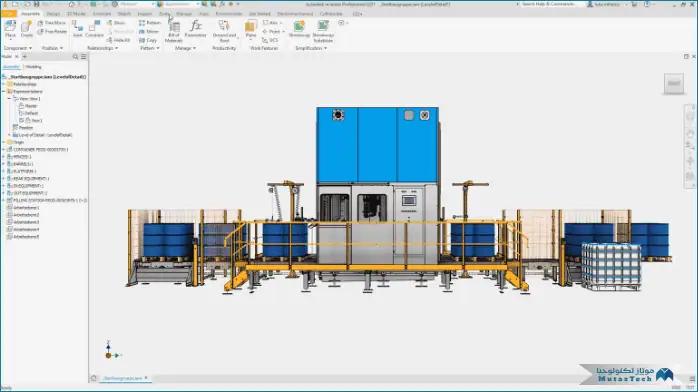Screen dimensions: 698x392
Task: Expand the Origin folder node
Action: [x=4, y=142]
